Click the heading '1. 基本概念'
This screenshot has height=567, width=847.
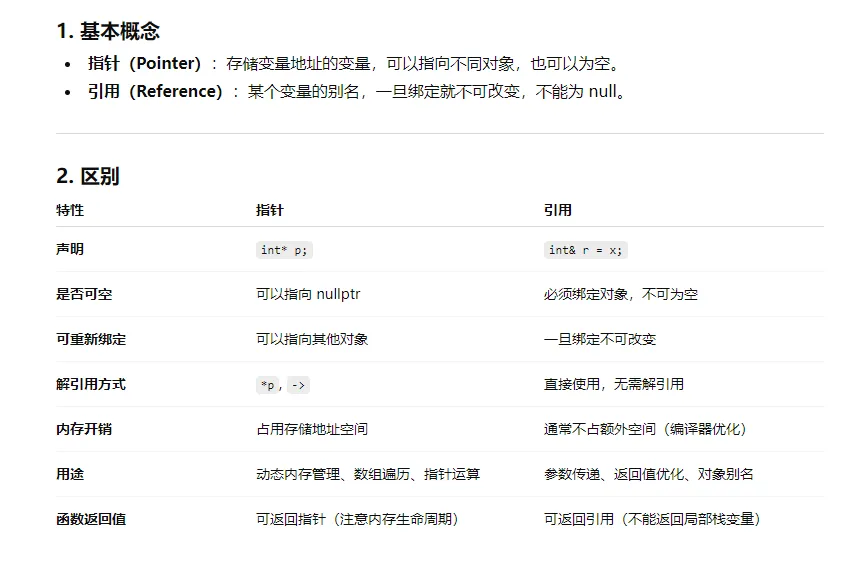coord(108,31)
